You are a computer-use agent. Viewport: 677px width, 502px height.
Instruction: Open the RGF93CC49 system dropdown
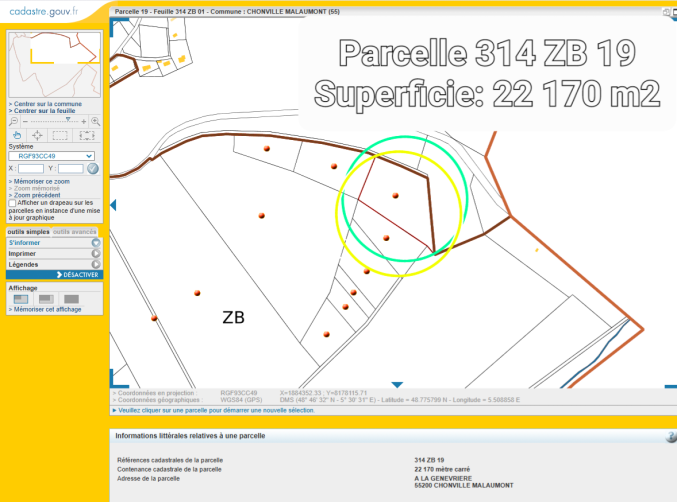coord(51,156)
